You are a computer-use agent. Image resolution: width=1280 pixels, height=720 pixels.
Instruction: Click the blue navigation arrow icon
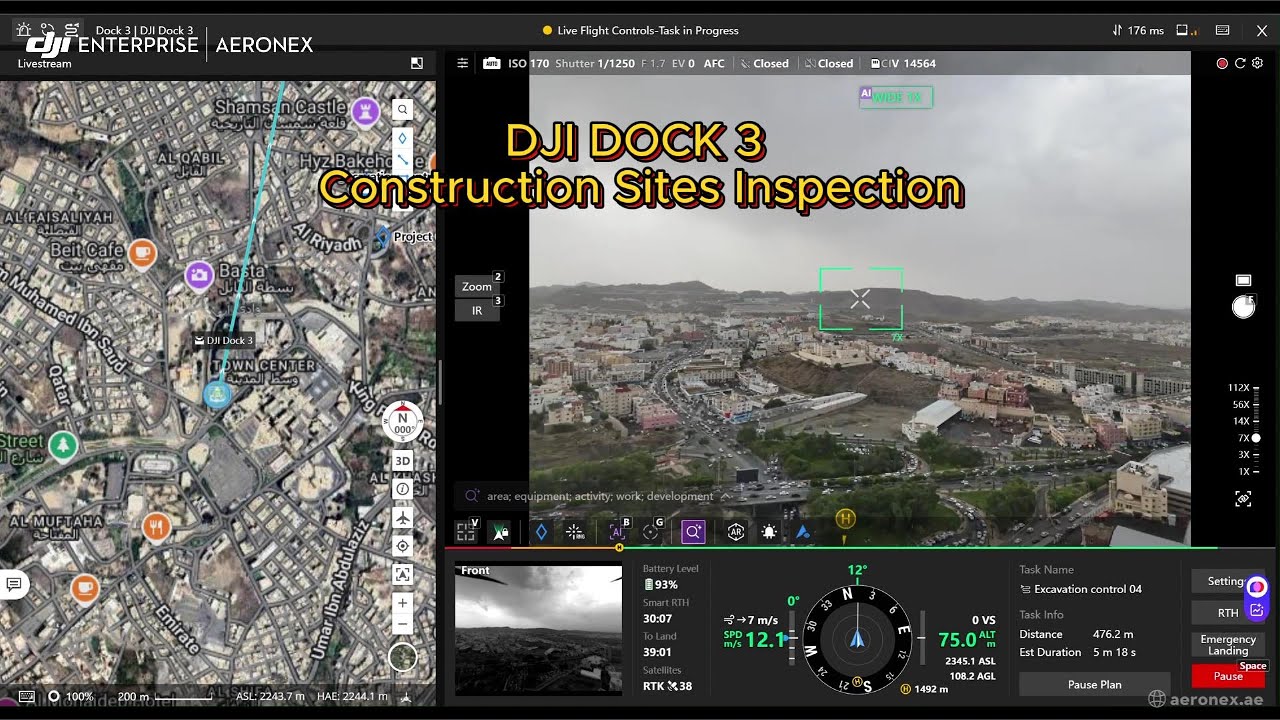pyautogui.click(x=802, y=533)
